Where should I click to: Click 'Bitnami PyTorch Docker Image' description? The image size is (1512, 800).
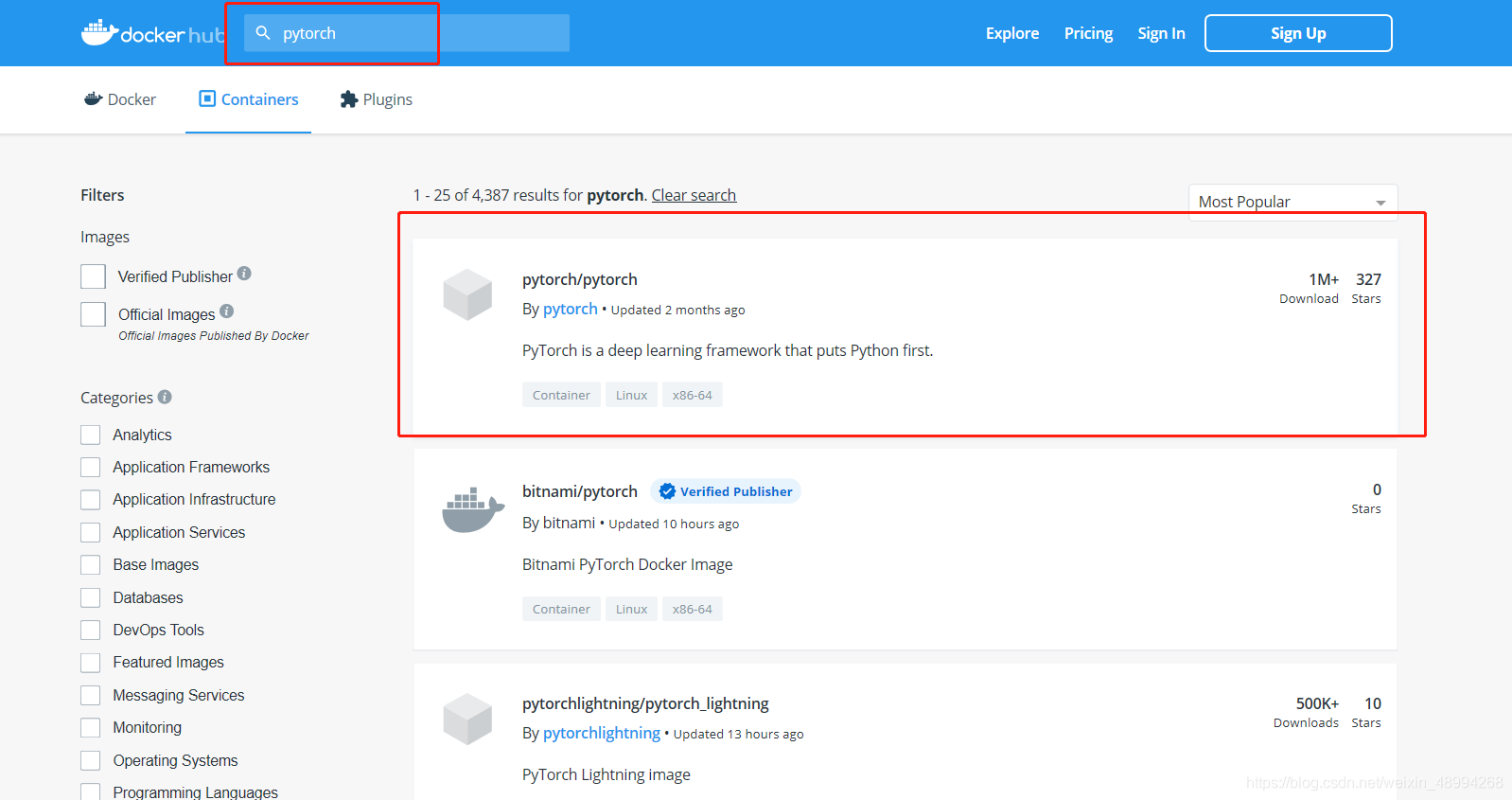tap(627, 564)
